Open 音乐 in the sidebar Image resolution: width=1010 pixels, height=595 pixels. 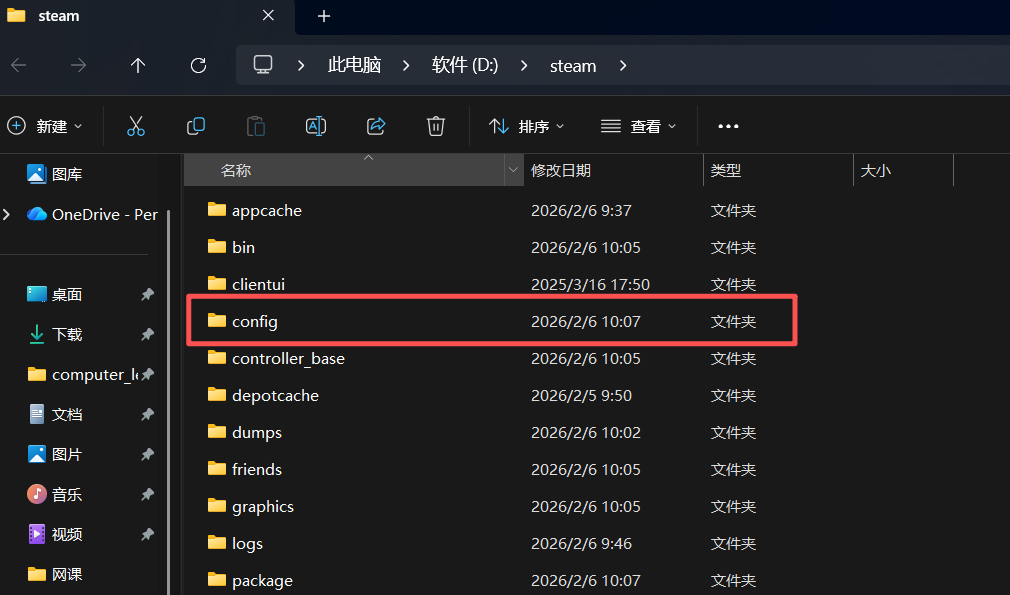click(x=55, y=495)
